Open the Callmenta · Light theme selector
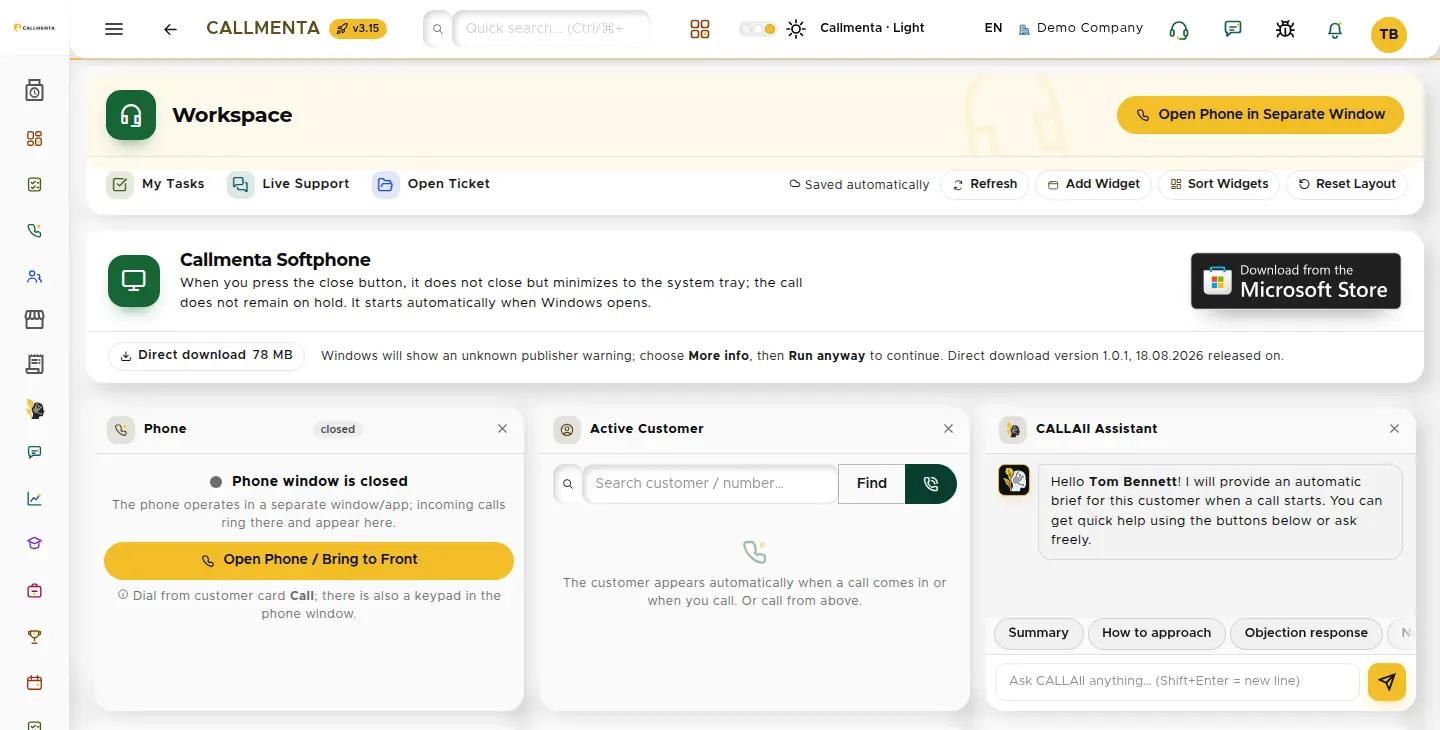The height and width of the screenshot is (730, 1440). (872, 28)
